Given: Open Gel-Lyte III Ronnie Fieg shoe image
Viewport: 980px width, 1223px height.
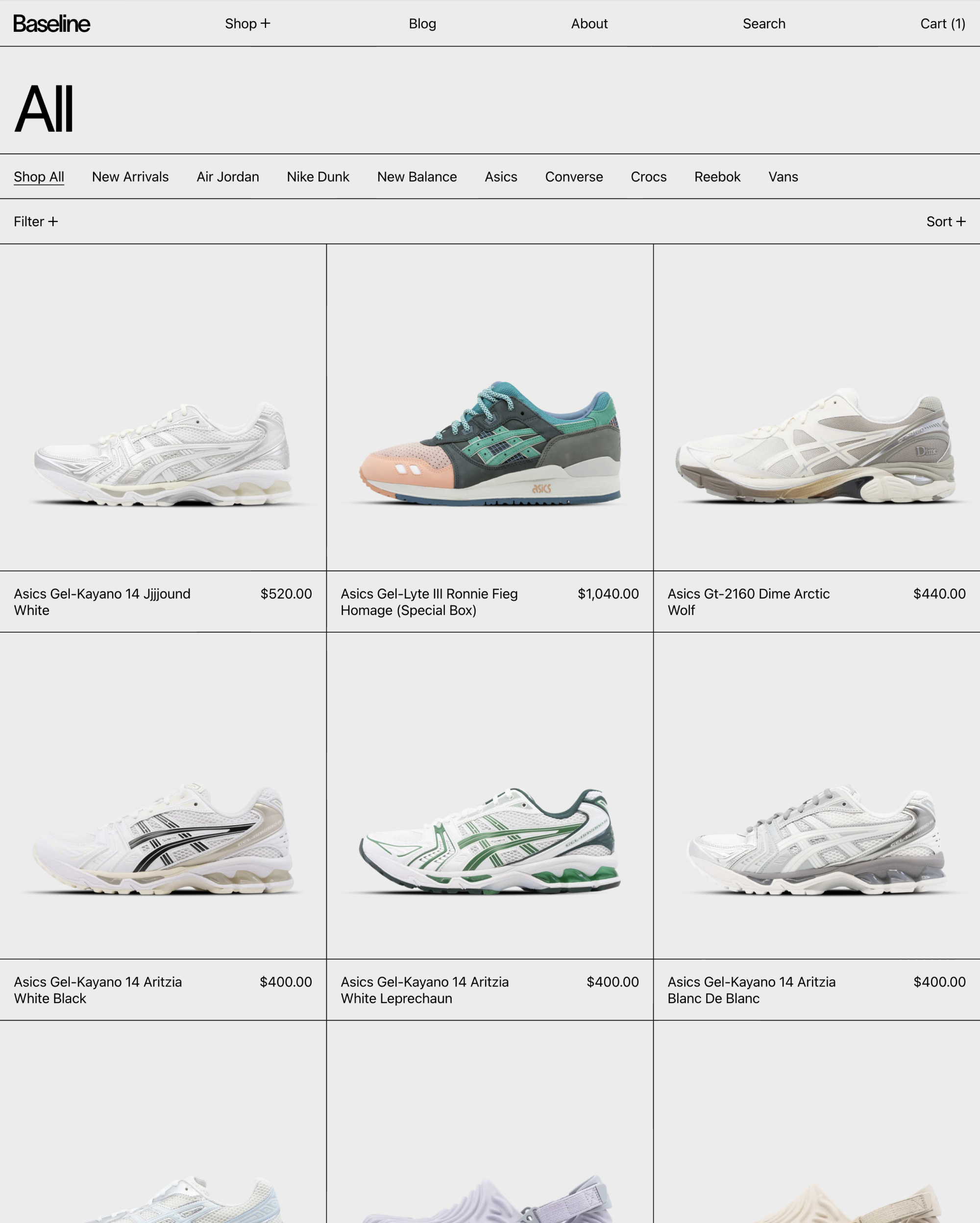Looking at the screenshot, I should click(x=490, y=407).
